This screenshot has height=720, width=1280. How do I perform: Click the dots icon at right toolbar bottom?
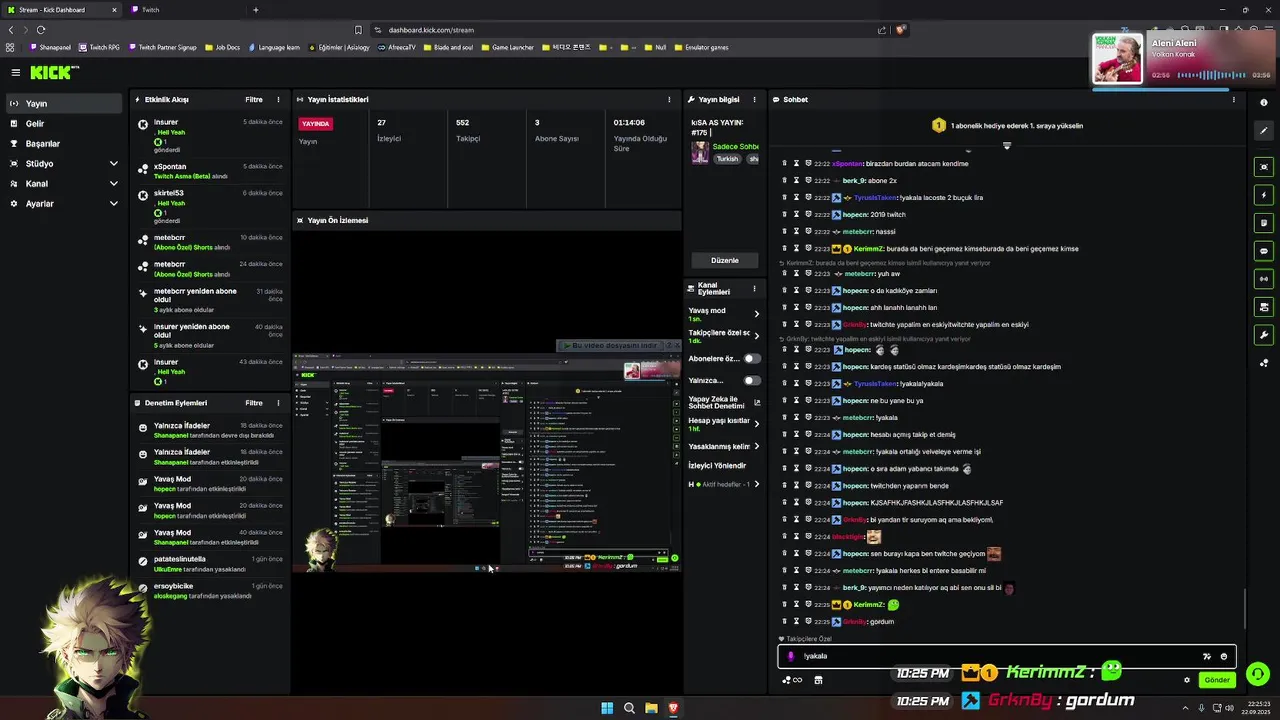pyautogui.click(x=1264, y=363)
